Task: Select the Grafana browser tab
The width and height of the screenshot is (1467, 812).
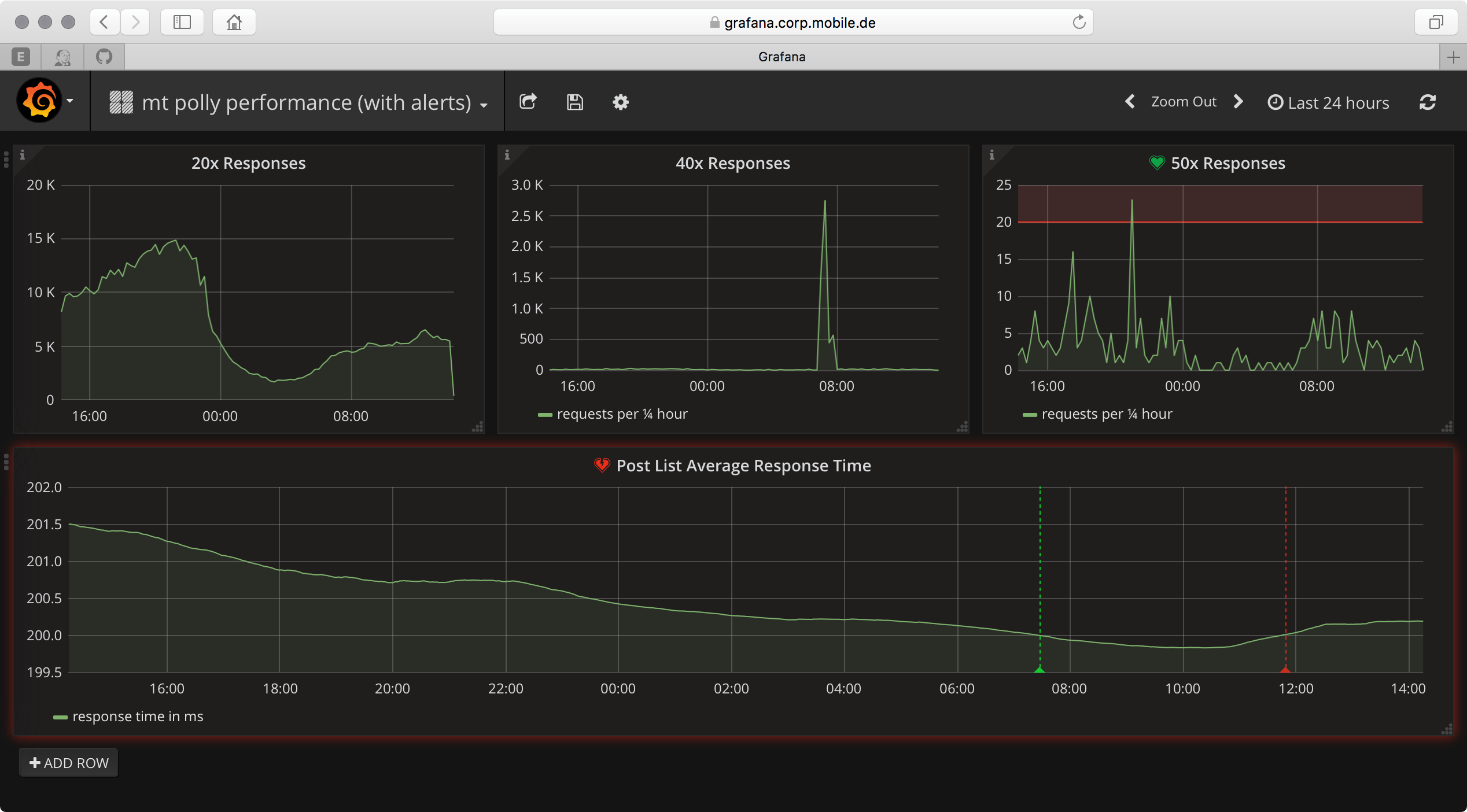Action: [782, 57]
